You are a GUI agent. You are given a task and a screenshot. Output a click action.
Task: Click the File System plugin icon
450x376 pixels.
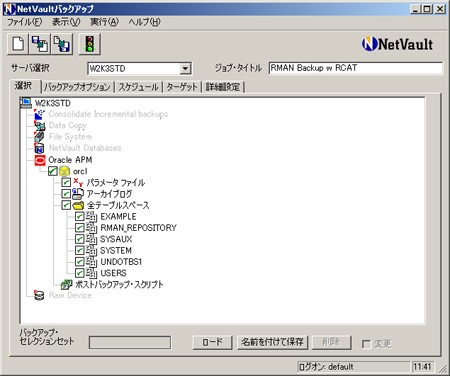pyautogui.click(x=39, y=137)
